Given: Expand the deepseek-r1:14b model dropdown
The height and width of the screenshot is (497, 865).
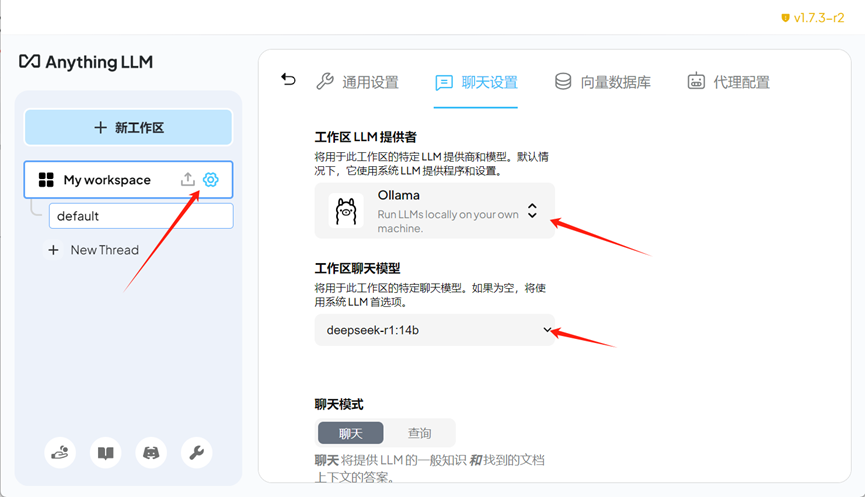Looking at the screenshot, I should click(435, 330).
